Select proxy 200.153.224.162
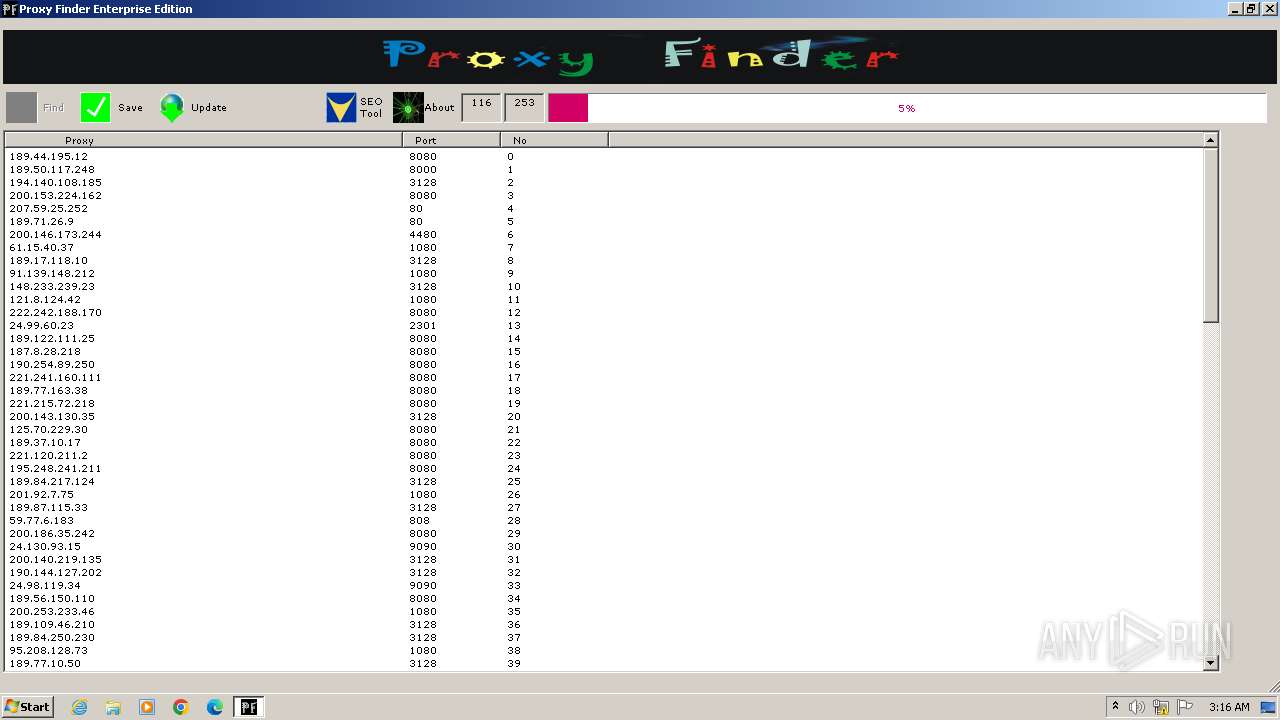This screenshot has width=1280, height=720. click(x=55, y=196)
